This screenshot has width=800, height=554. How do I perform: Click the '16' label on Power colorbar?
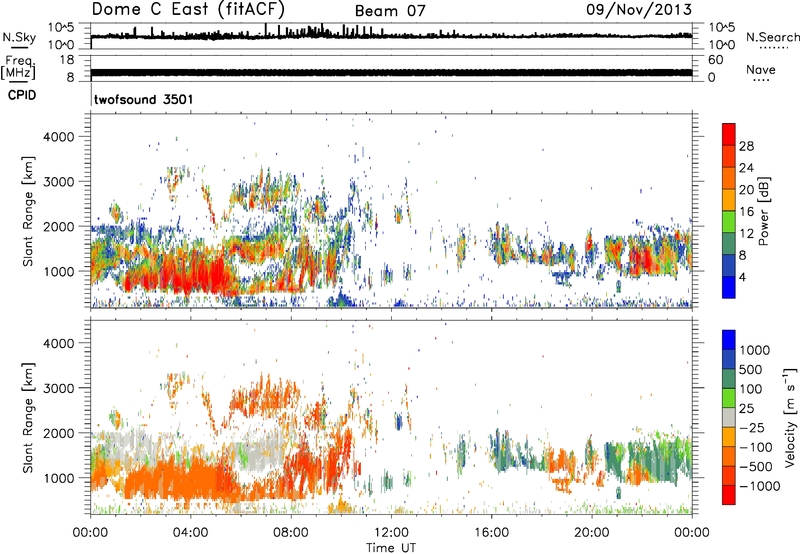point(746,212)
